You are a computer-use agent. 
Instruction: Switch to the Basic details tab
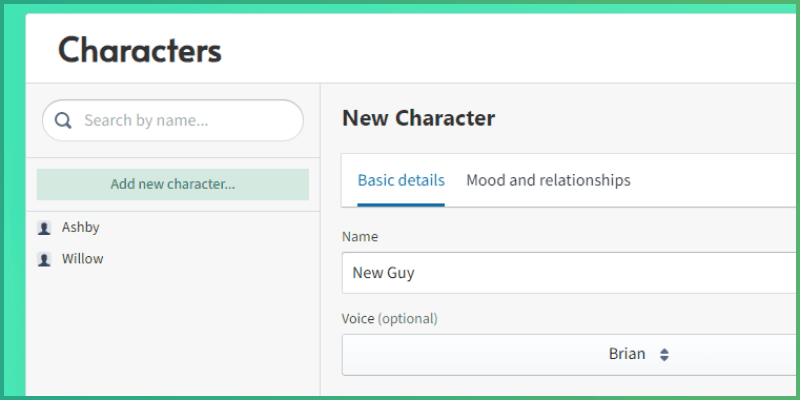401,181
